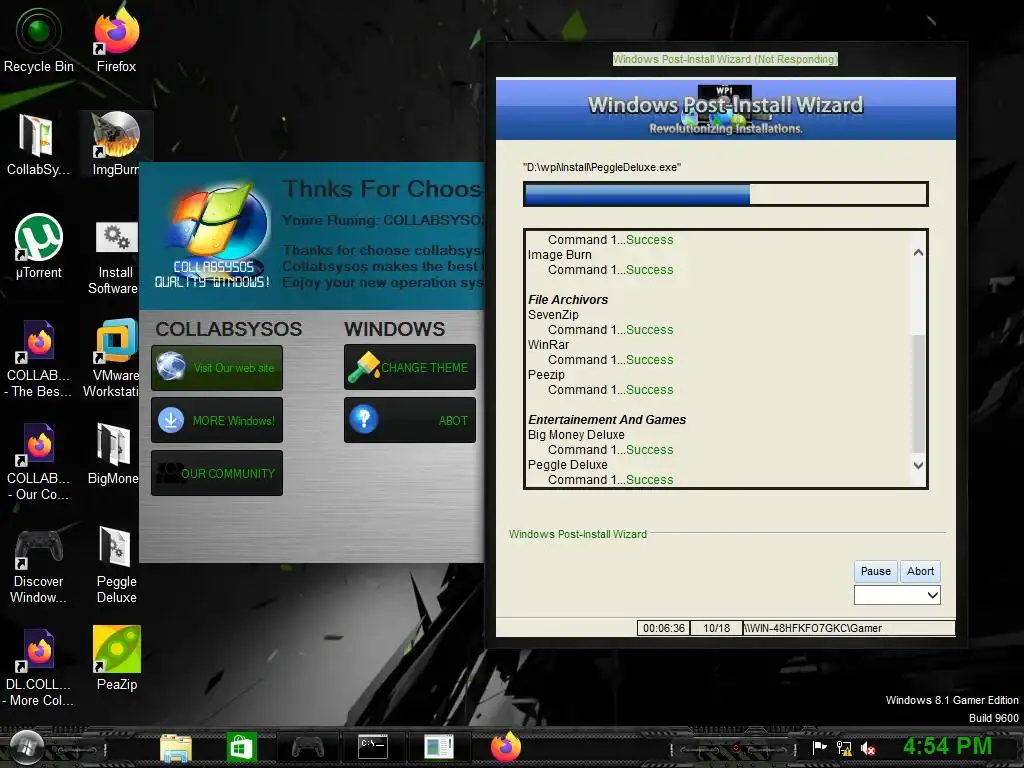Open the Peggle Deluxe desktop icon
The height and width of the screenshot is (768, 1024).
(116, 566)
